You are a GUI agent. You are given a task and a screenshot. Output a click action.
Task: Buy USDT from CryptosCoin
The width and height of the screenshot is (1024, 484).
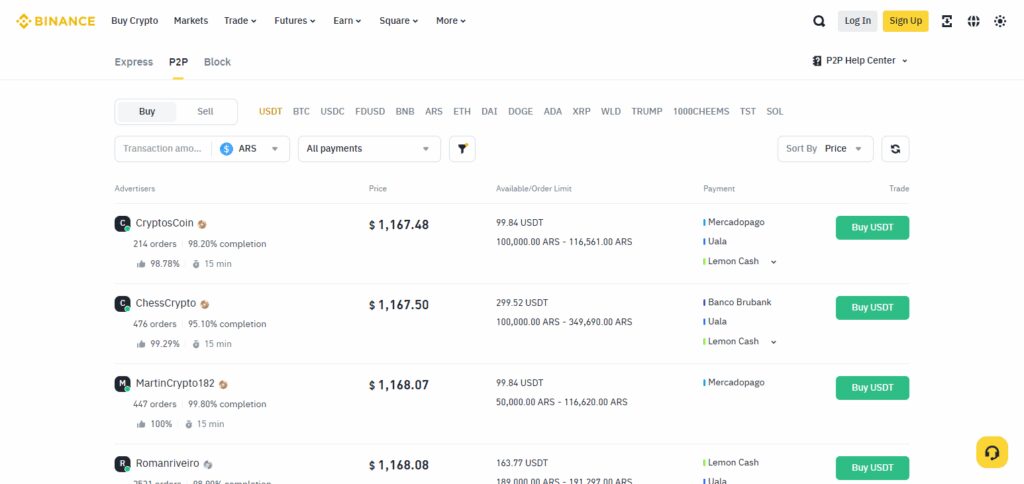(x=872, y=227)
